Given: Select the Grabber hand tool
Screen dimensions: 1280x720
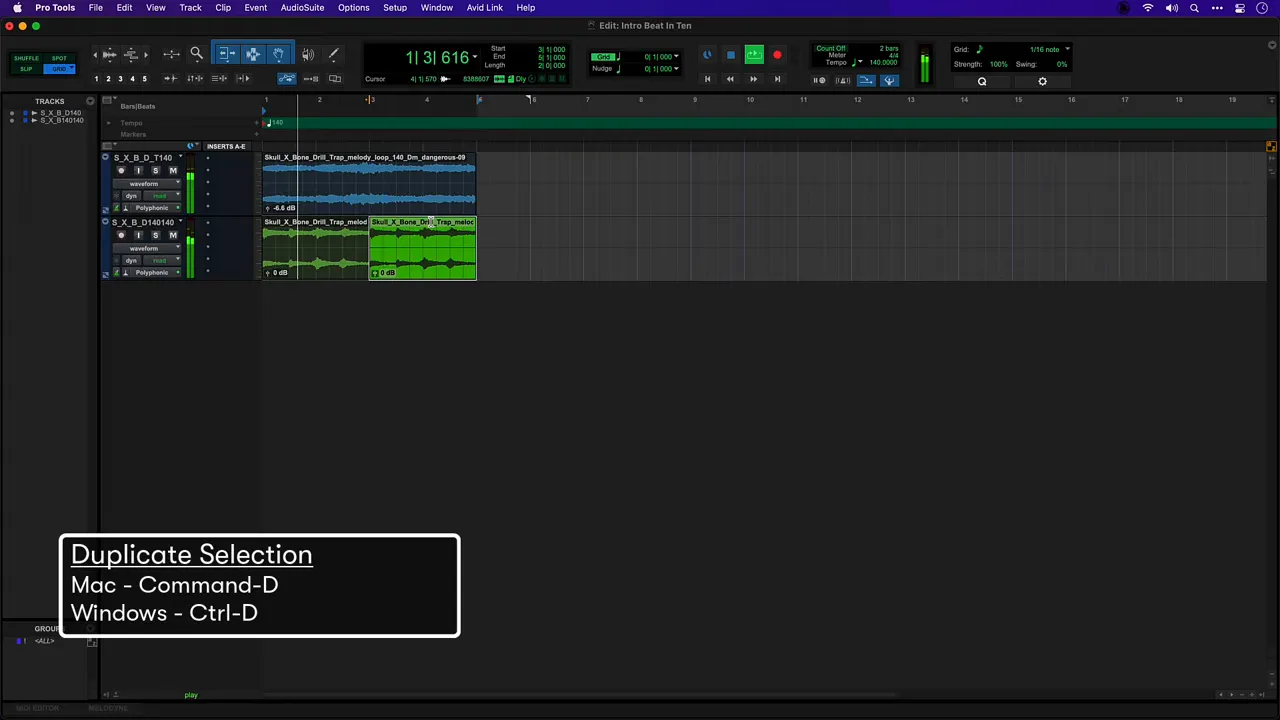Looking at the screenshot, I should click(278, 55).
